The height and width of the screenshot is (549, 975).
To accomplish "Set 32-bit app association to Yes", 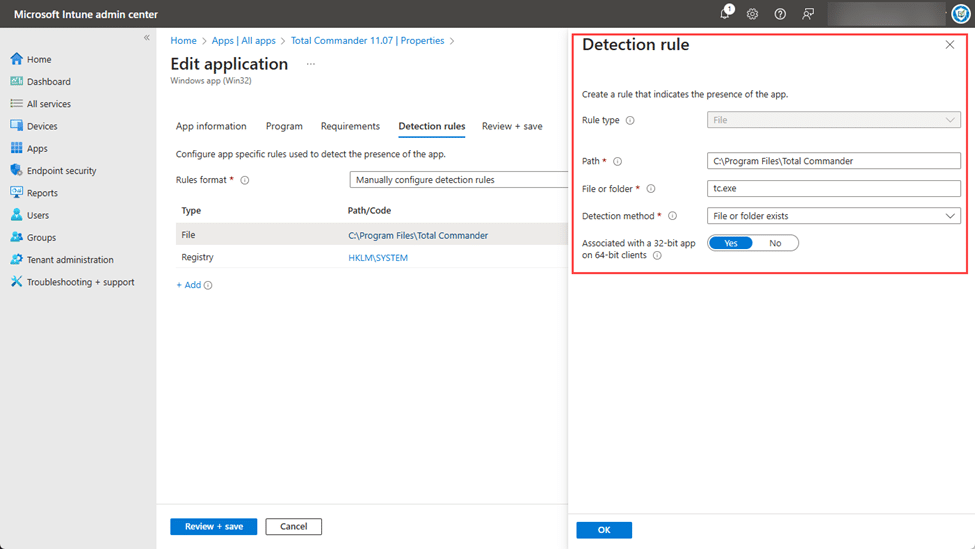I will [731, 243].
